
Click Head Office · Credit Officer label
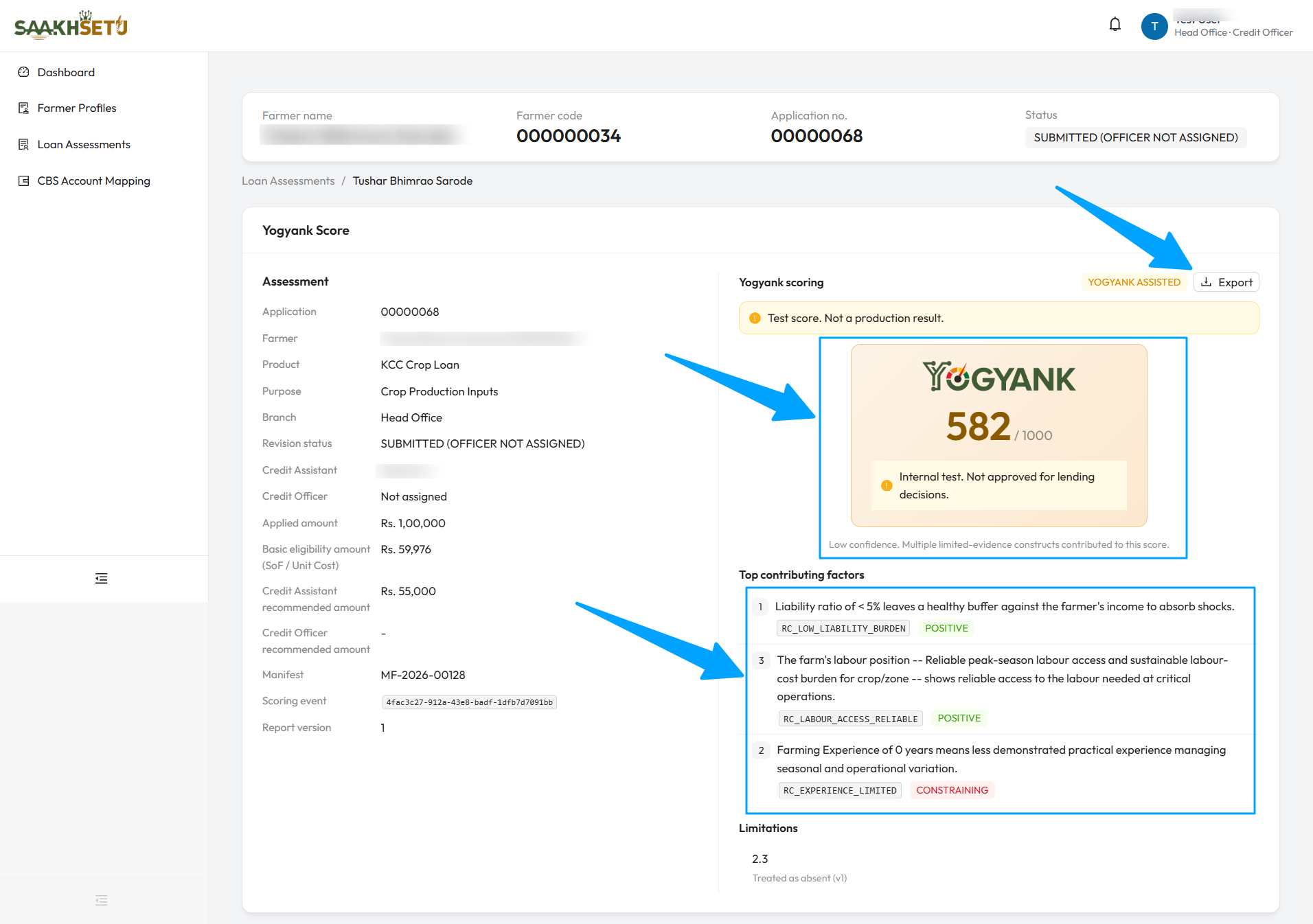point(1233,32)
